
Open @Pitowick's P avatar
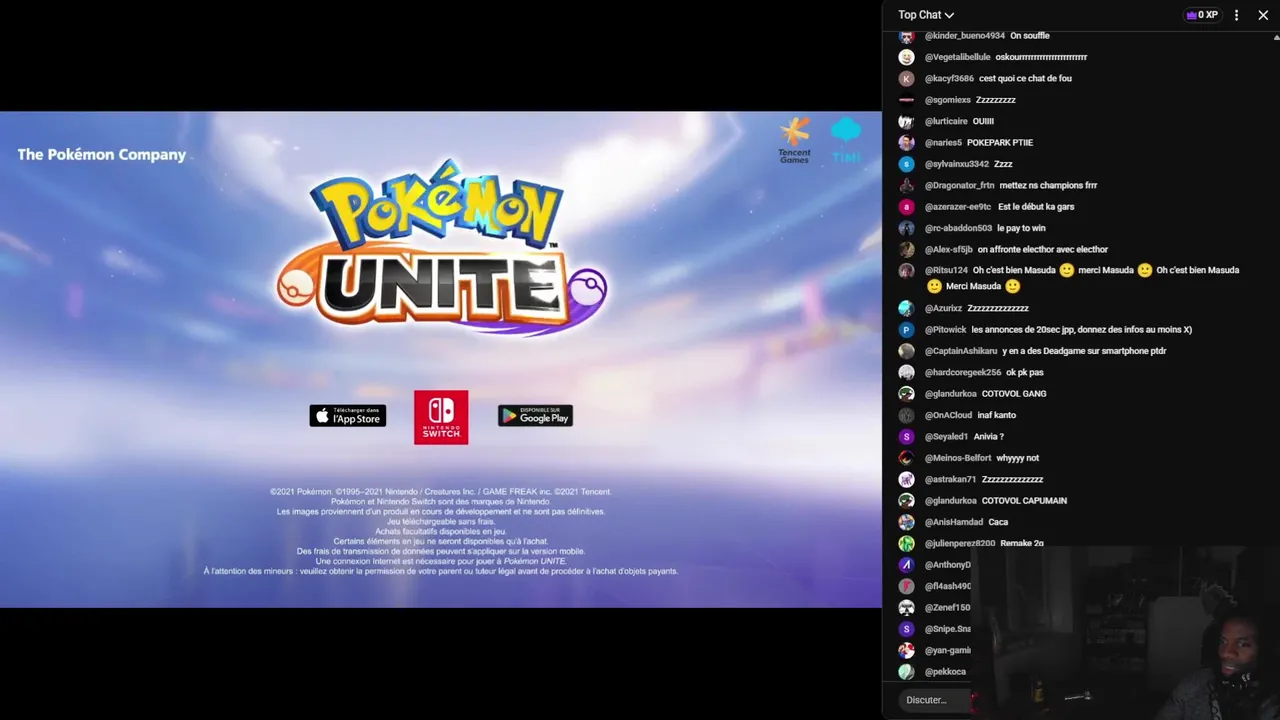906,330
